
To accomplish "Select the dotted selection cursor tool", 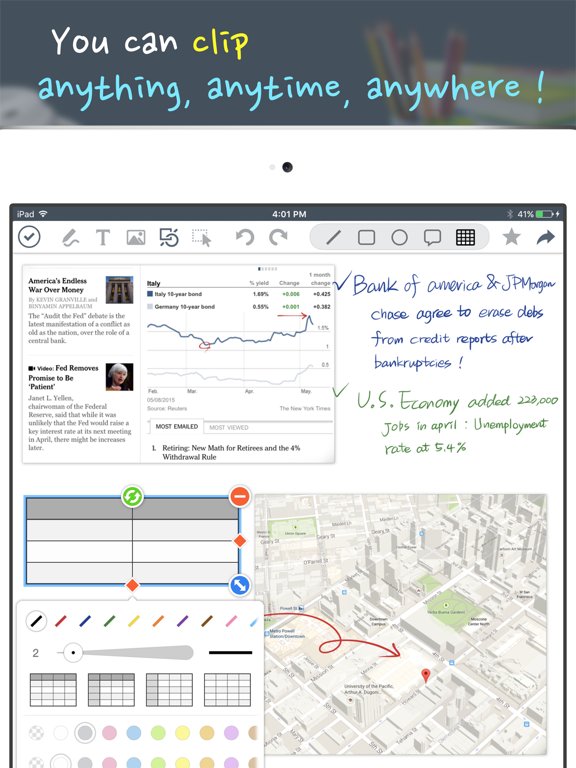I will tap(202, 238).
